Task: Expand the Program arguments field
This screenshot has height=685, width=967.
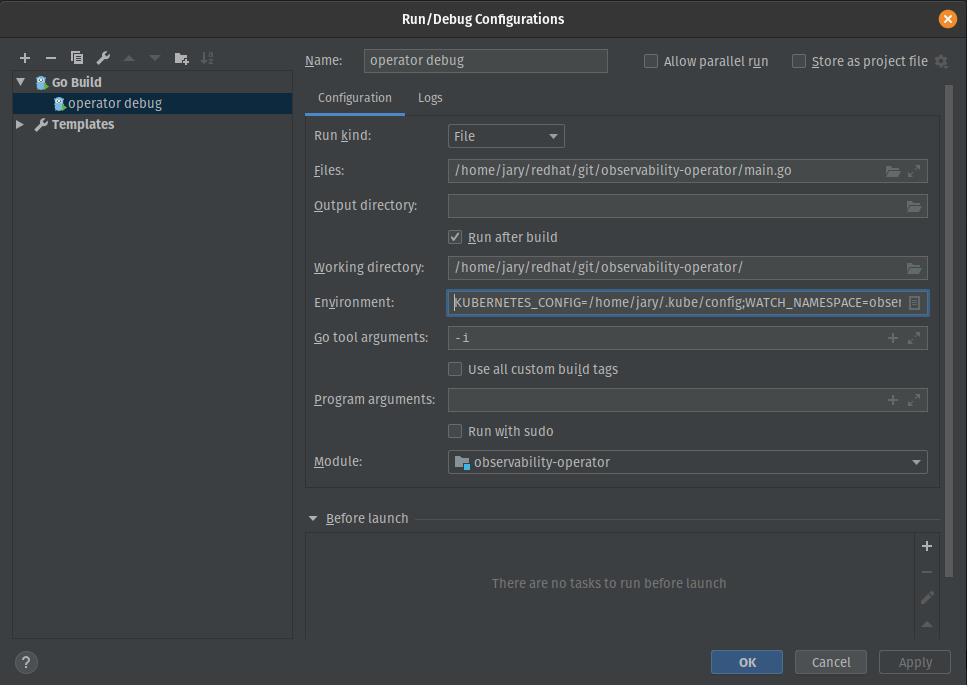Action: (914, 400)
